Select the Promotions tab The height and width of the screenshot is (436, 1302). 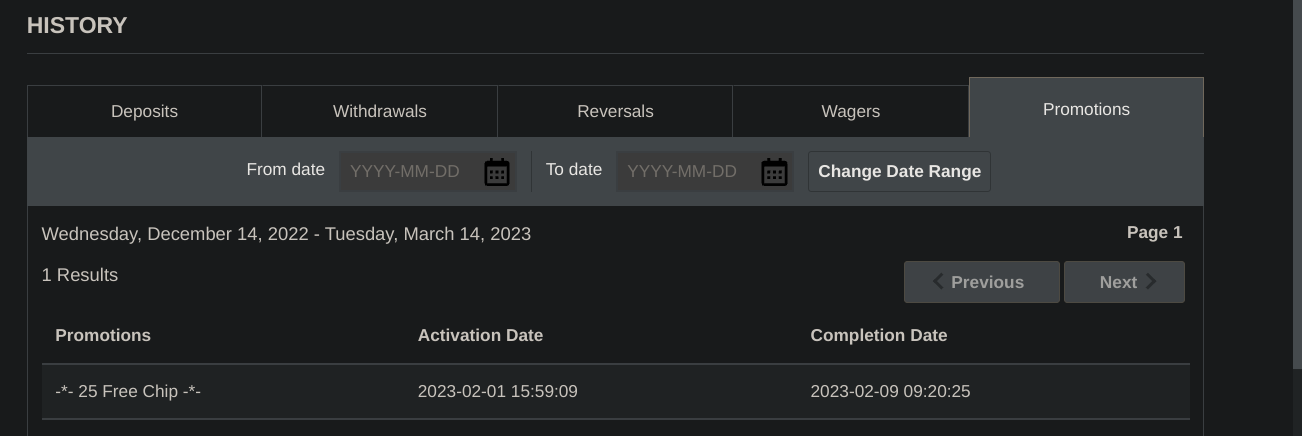coord(1086,109)
